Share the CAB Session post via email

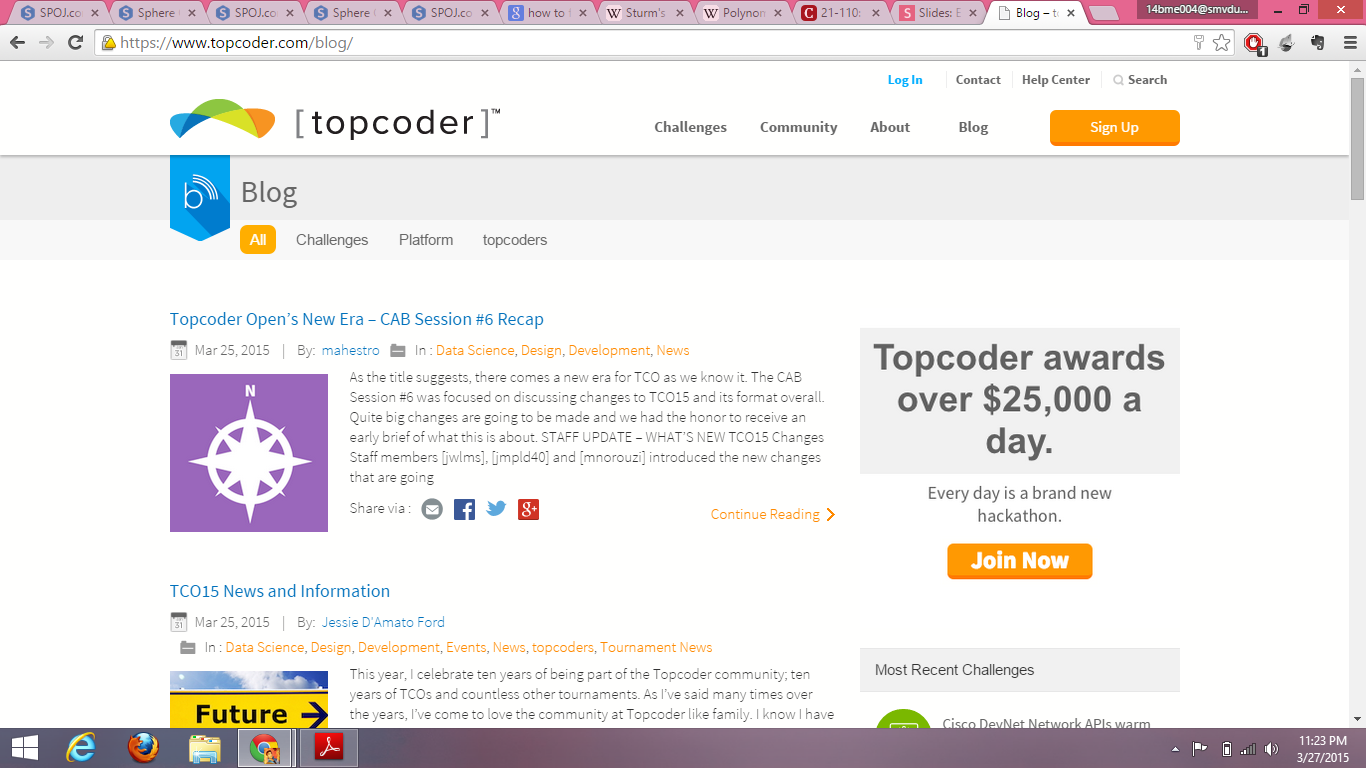432,509
